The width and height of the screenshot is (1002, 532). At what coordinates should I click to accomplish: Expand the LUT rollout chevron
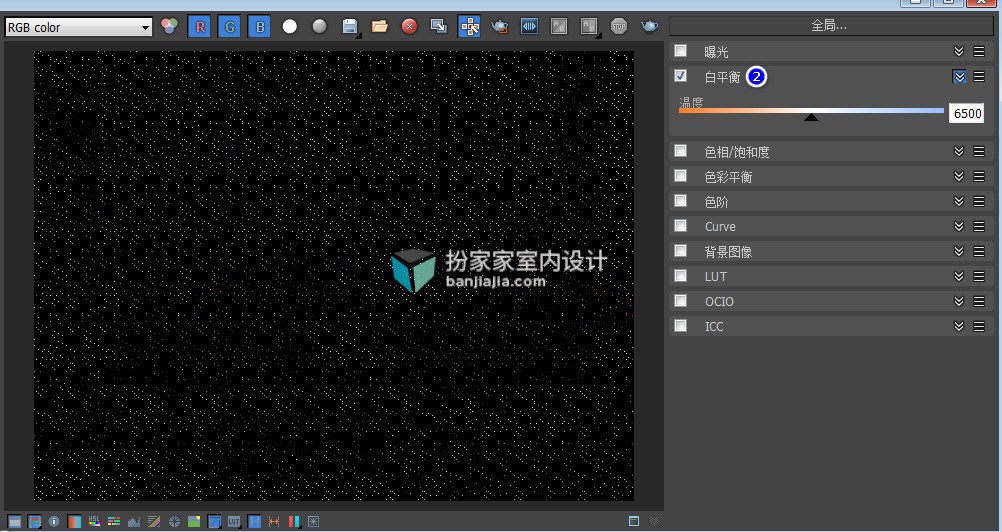point(959,276)
